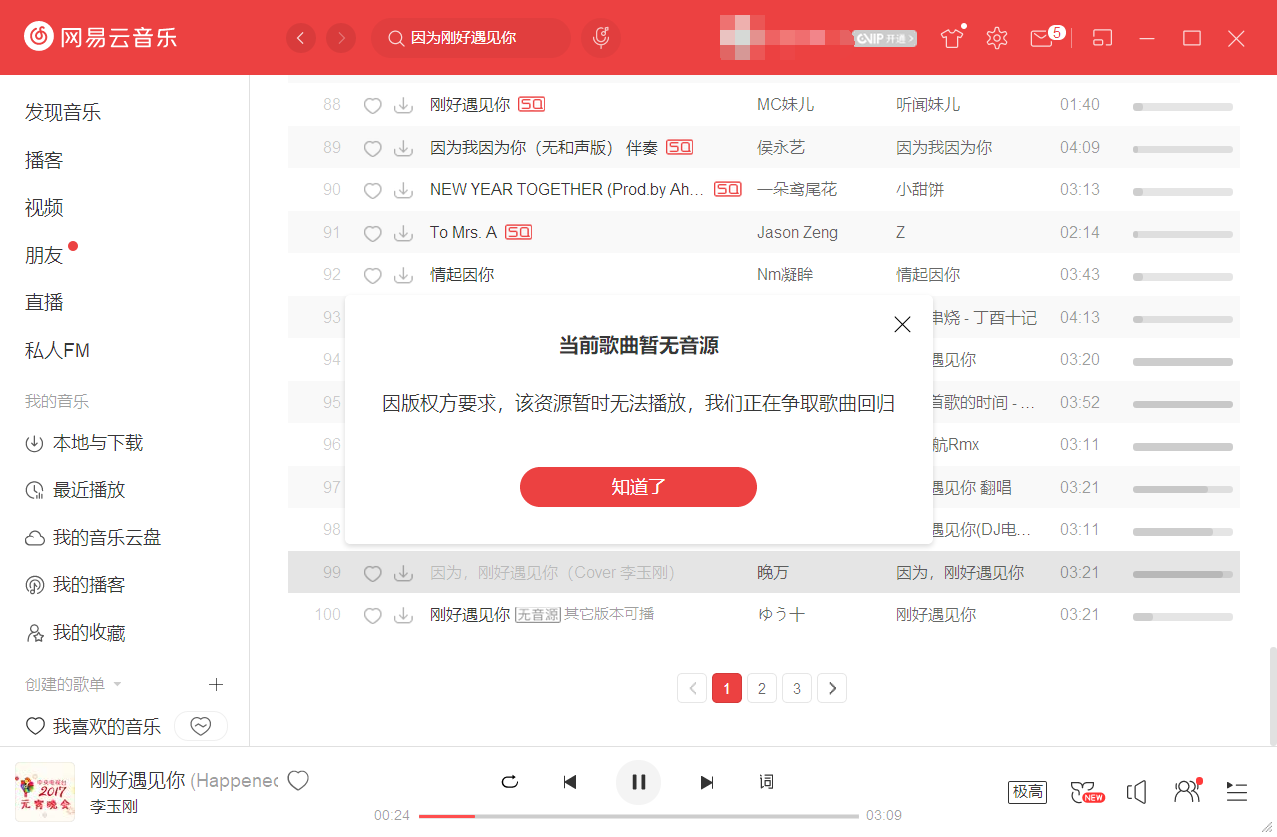This screenshot has height=837, width=1277.
Task: Go back with the navigation arrow
Action: 301,38
